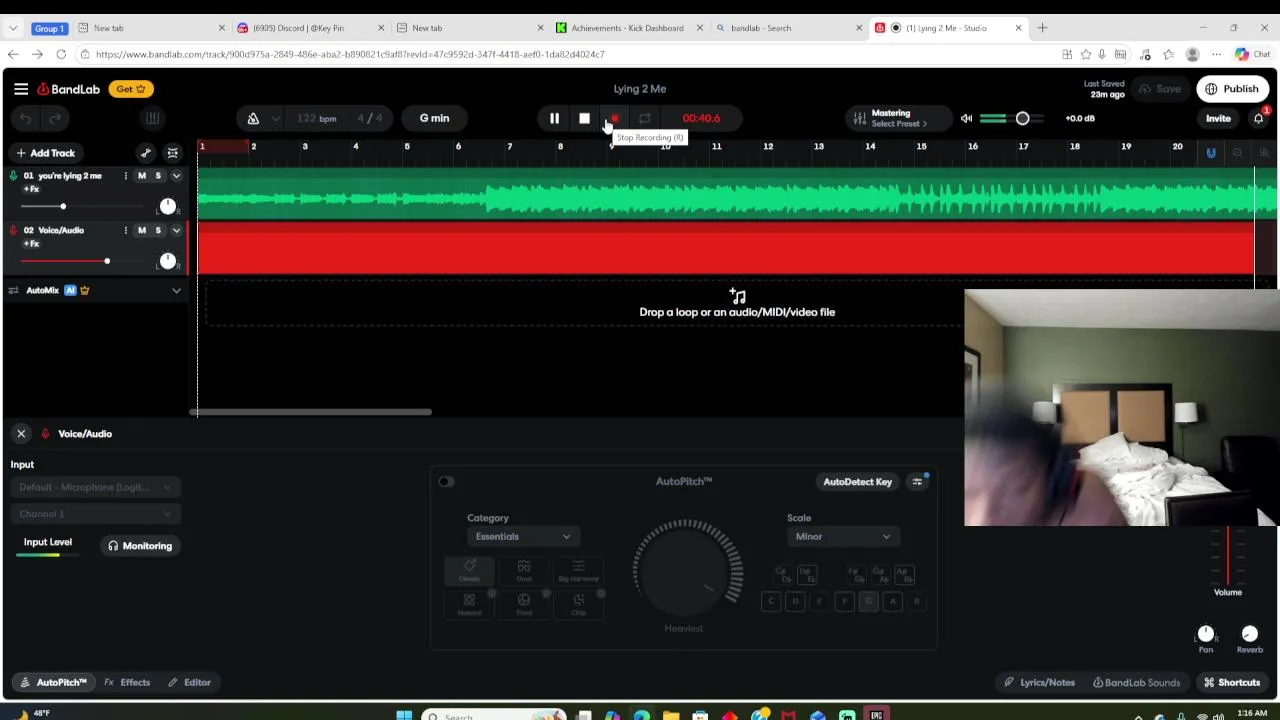Redo the last action
This screenshot has height=720, width=1280.
click(x=55, y=119)
